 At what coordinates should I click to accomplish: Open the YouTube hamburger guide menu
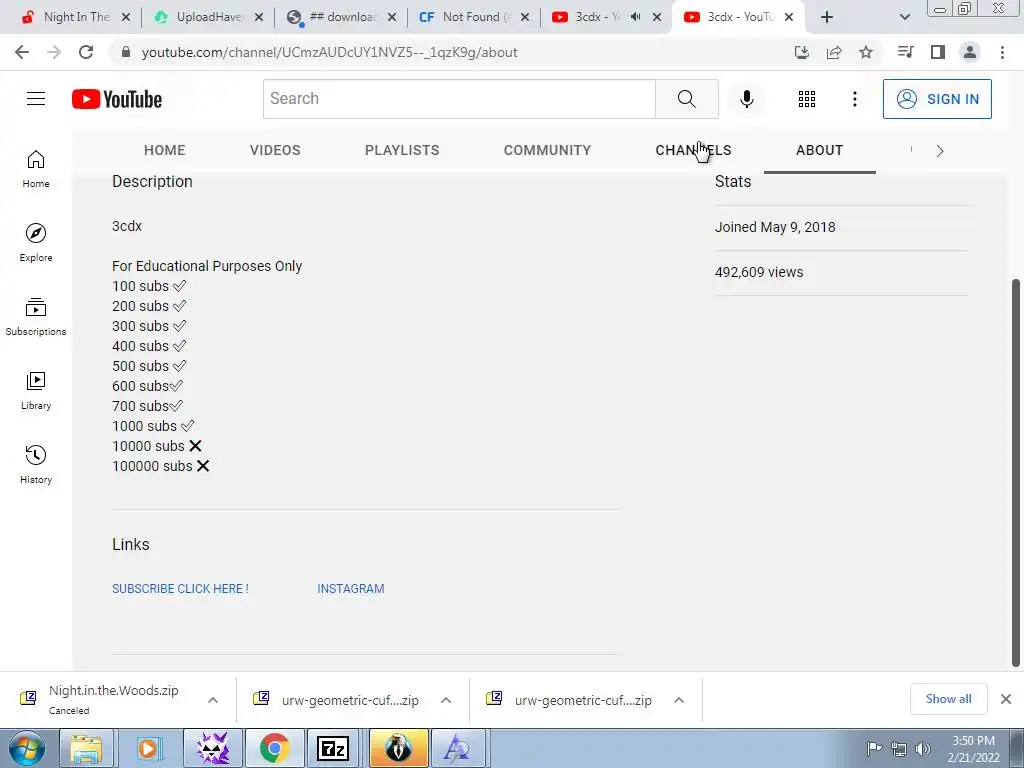(36, 99)
